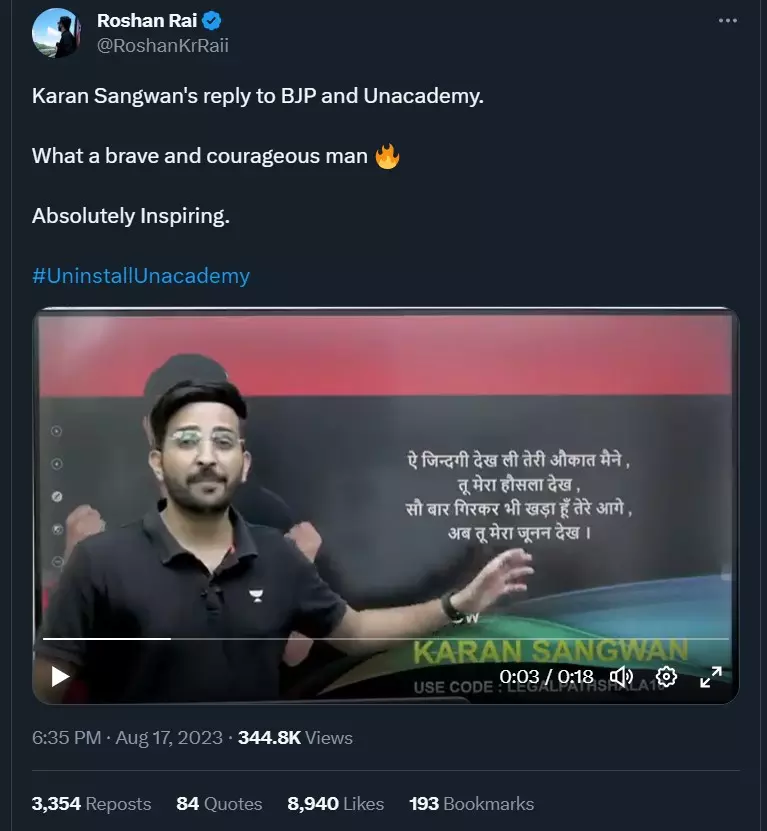
Task: Click the fire emoji in the tweet
Action: coord(387,156)
